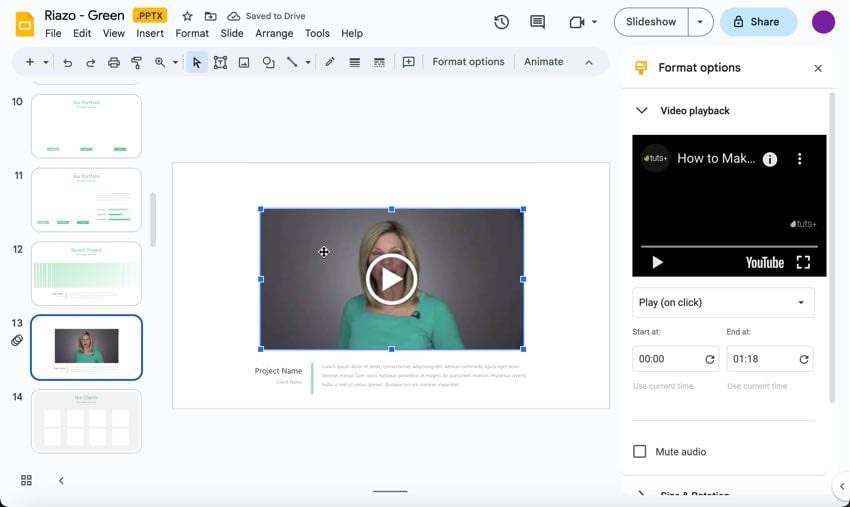Viewport: 850px width, 507px height.
Task: Open the comments history icon
Action: pos(537,22)
